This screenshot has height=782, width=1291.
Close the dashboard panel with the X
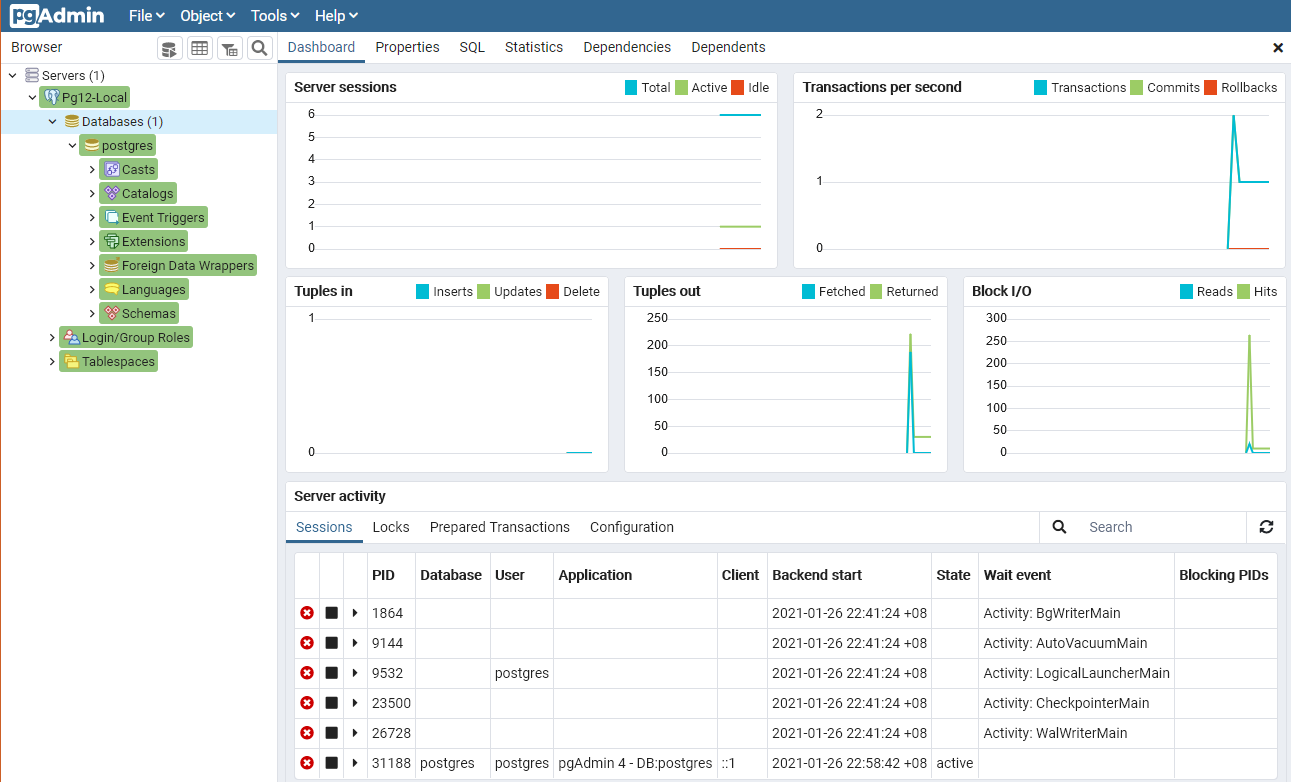(x=1277, y=48)
